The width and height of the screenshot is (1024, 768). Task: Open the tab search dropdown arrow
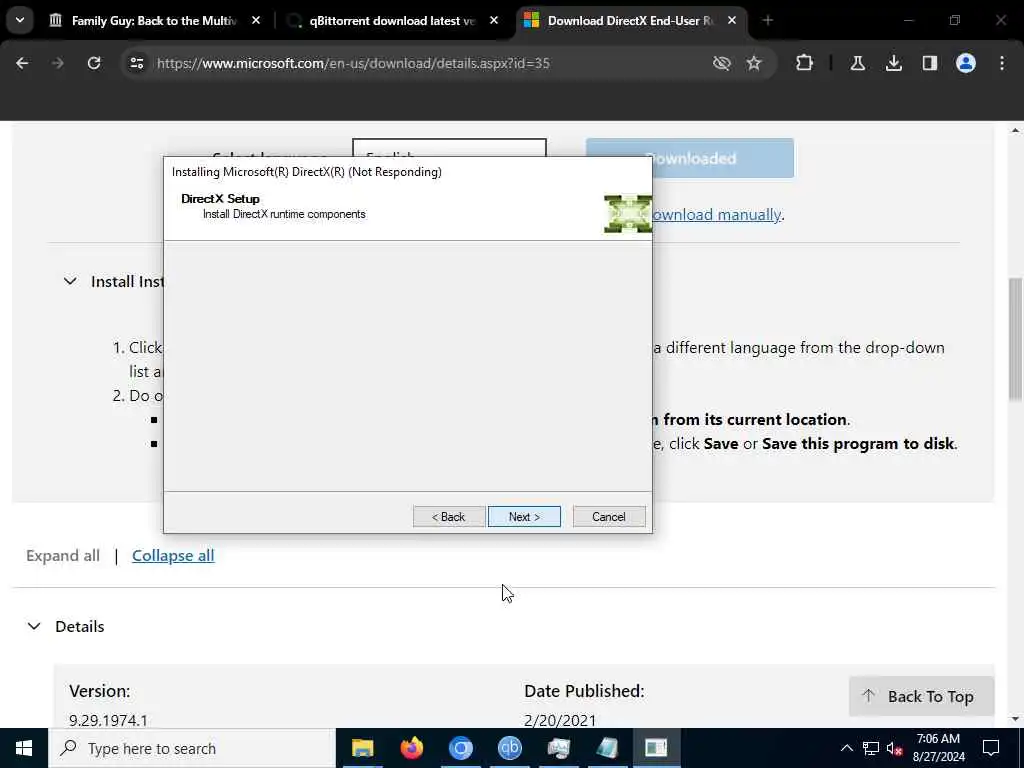pos(20,20)
